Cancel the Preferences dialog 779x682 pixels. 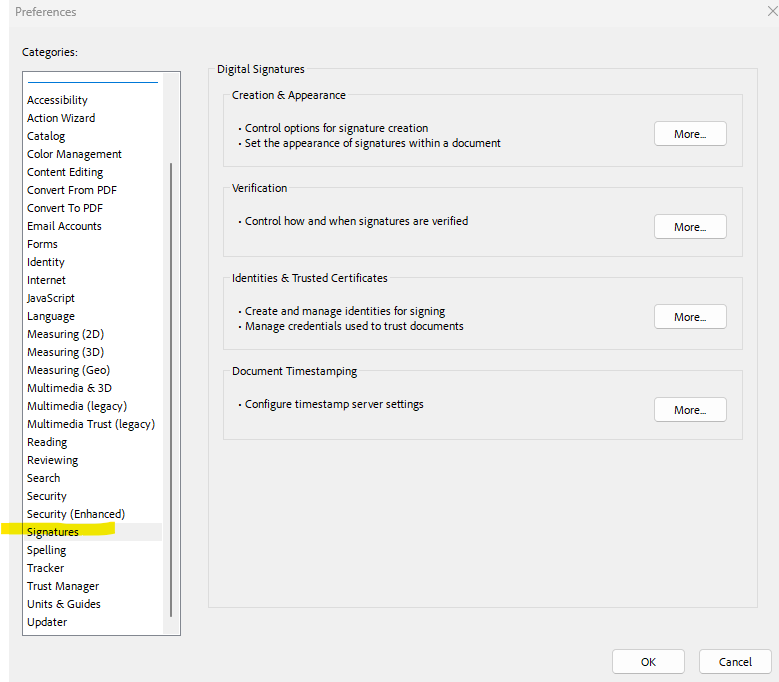[735, 661]
